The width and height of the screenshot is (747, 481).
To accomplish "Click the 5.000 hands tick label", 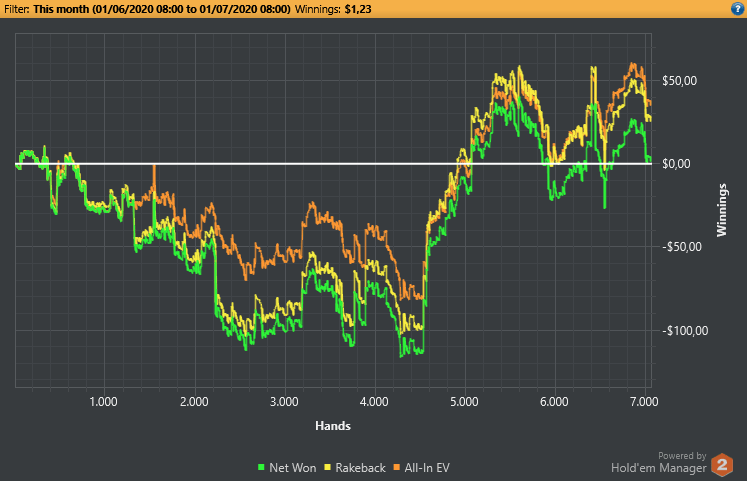I will point(464,402).
